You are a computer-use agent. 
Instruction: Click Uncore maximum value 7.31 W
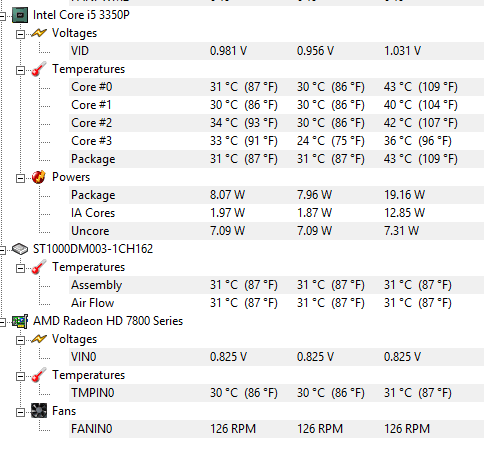401,231
